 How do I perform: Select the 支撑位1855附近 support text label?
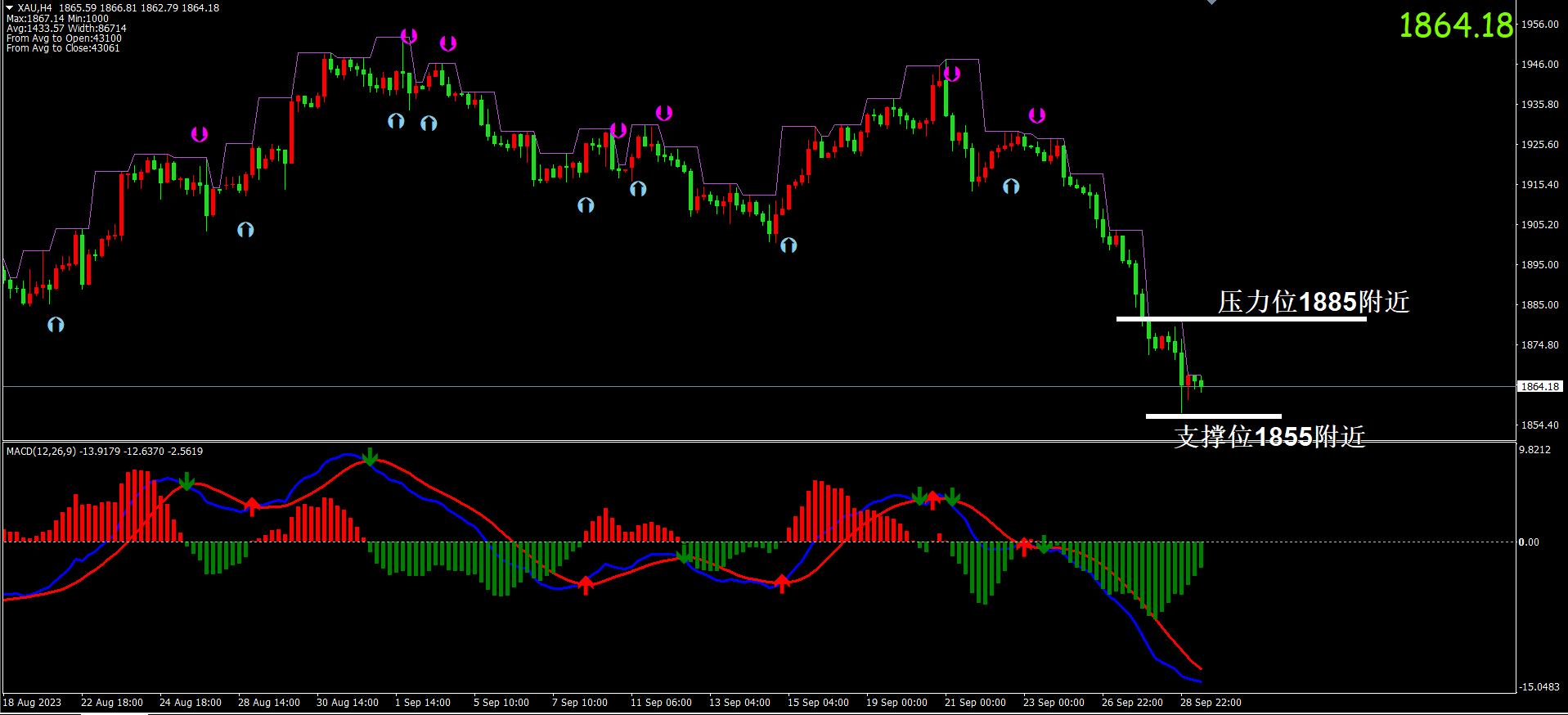1269,437
